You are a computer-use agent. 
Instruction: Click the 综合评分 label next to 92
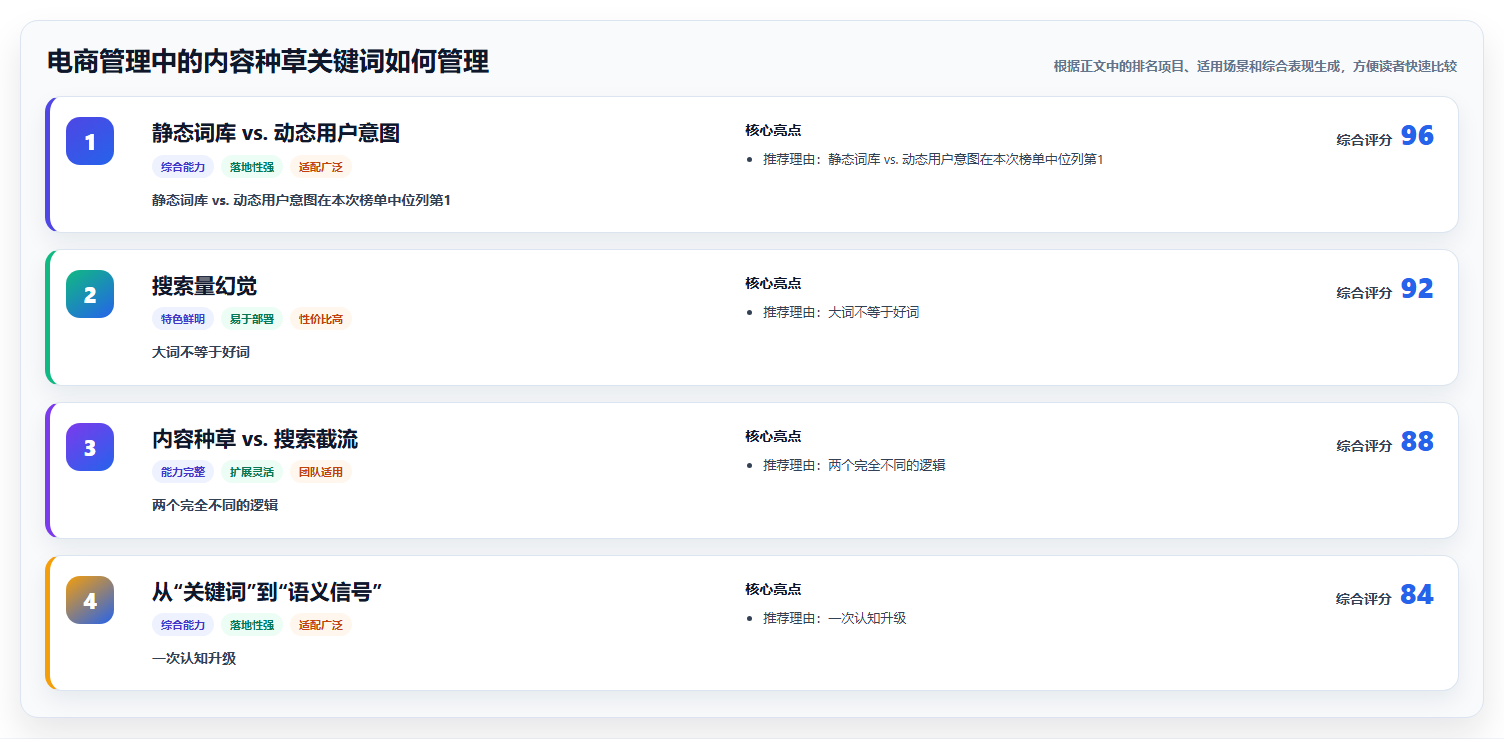click(1364, 293)
